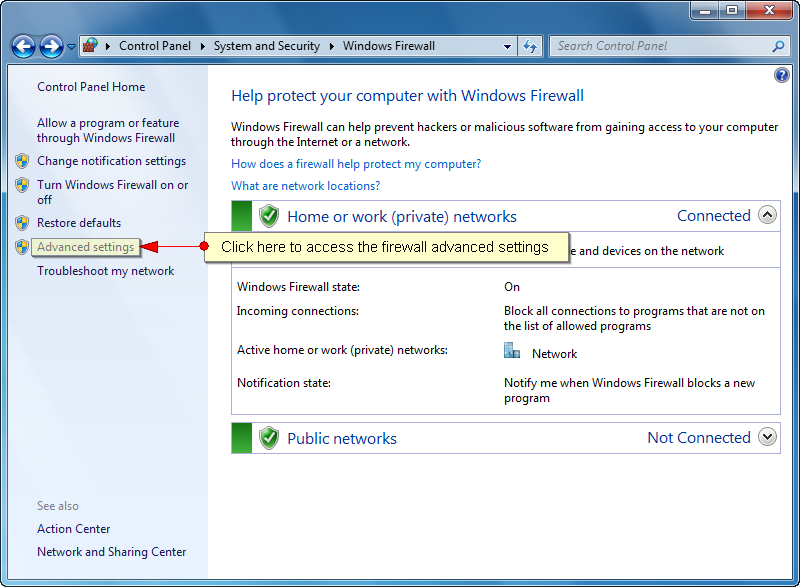
Task: Click the Forward arrow navigation button
Action: coord(52,47)
